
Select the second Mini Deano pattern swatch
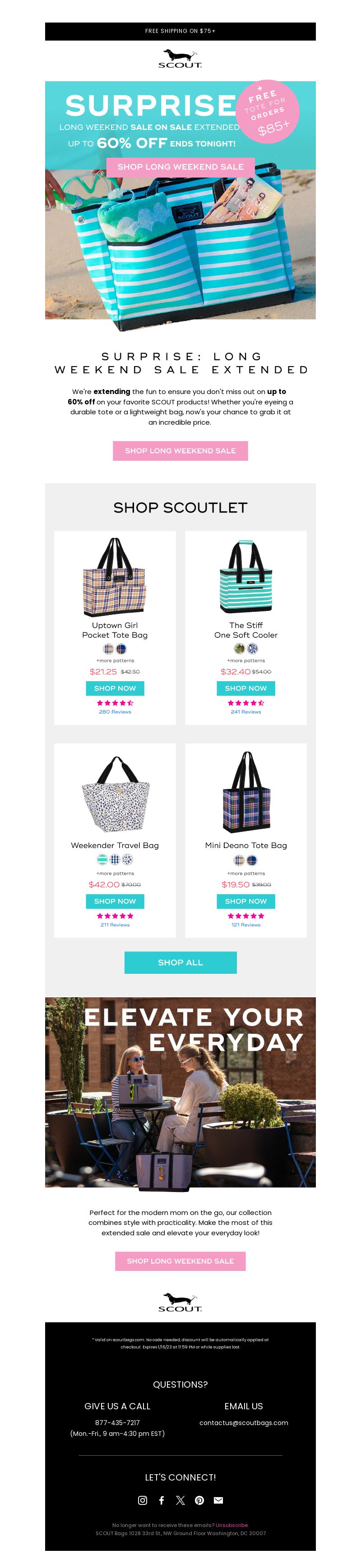pyautogui.click(x=252, y=859)
